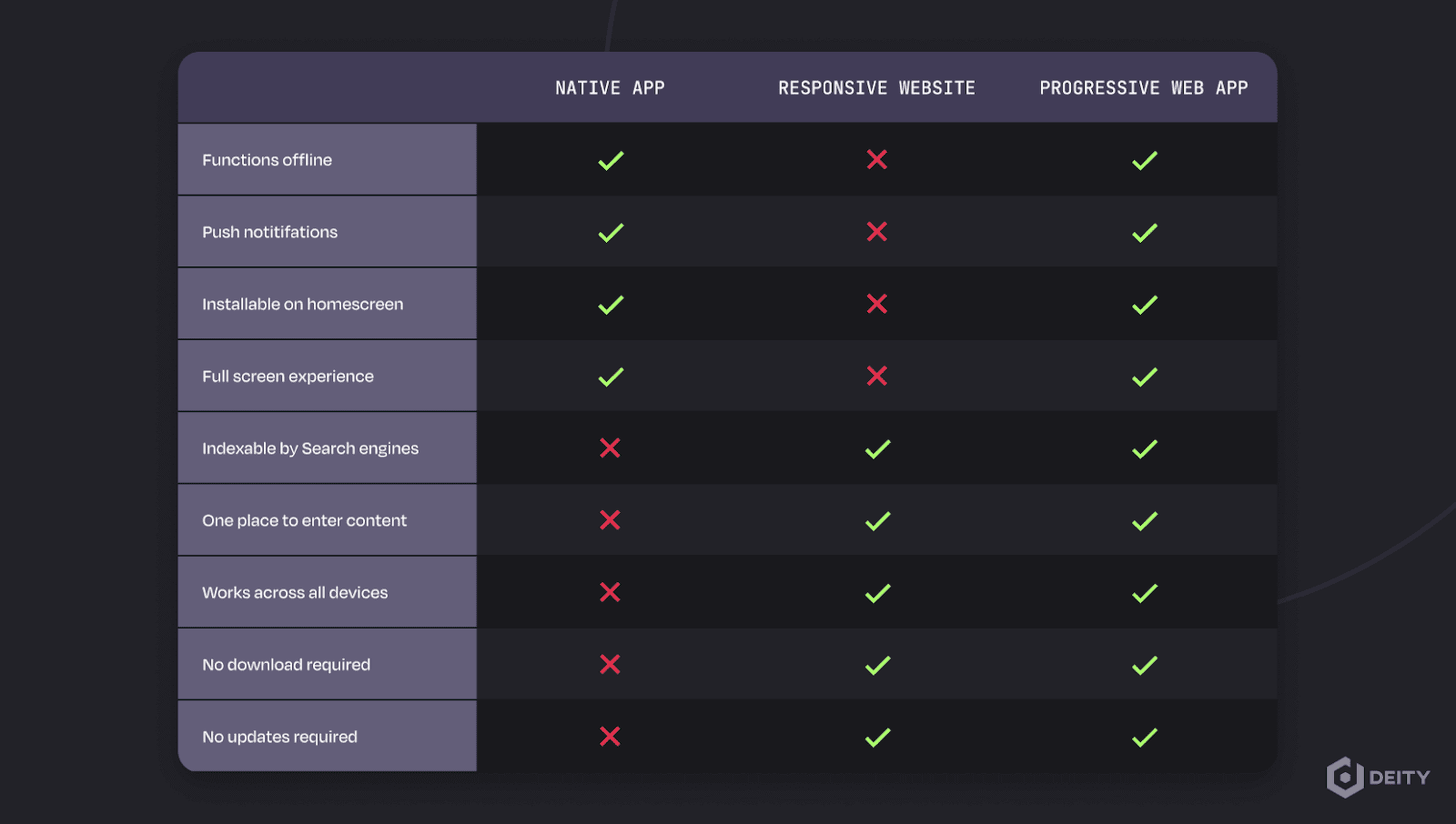Click the Push notitifations row label
This screenshot has width=1456, height=824.
click(x=270, y=232)
